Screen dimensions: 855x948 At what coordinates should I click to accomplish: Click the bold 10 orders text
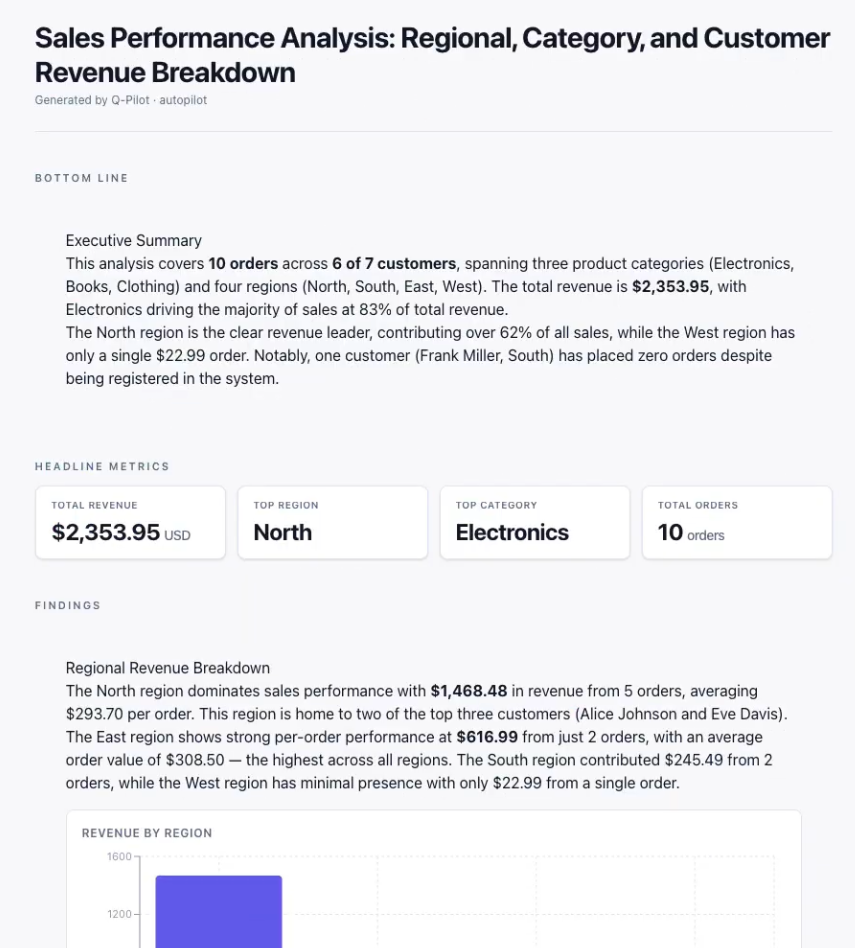243,264
